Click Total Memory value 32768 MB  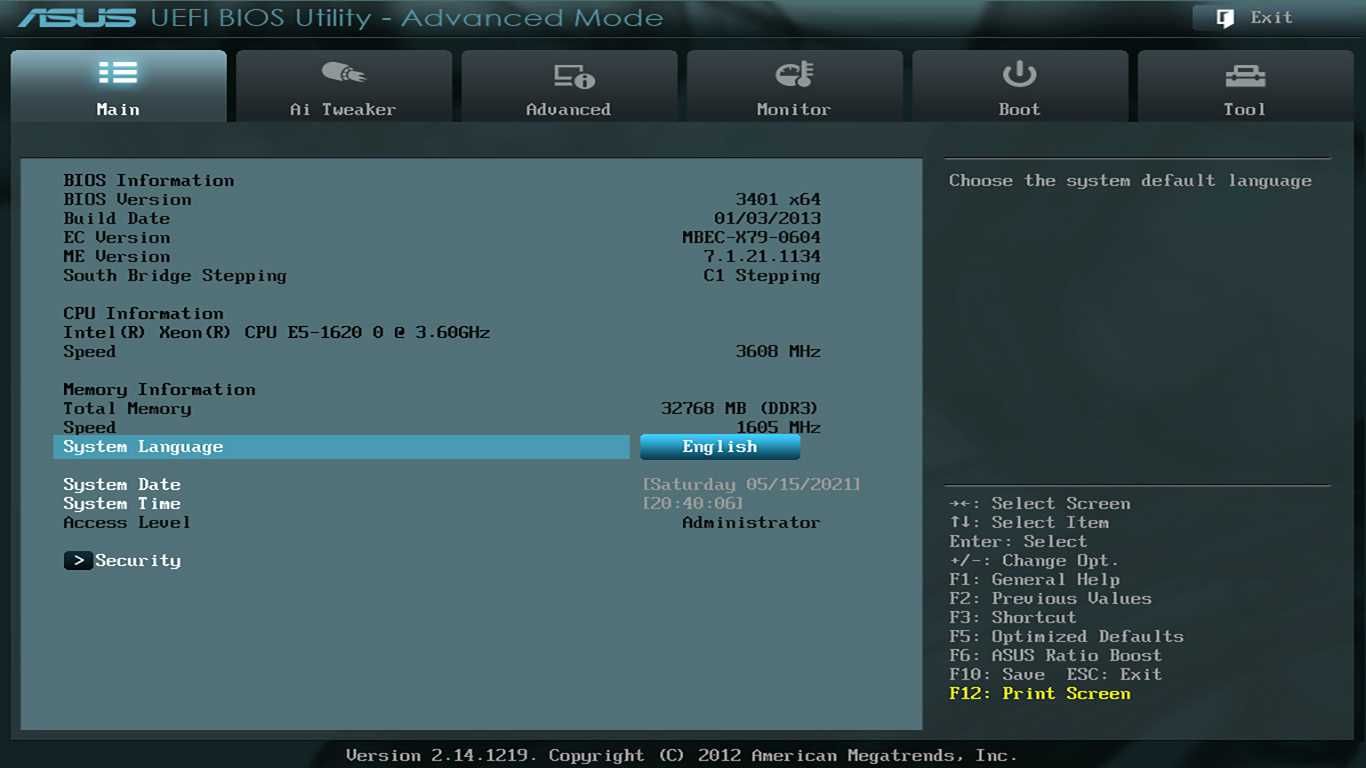(x=740, y=409)
